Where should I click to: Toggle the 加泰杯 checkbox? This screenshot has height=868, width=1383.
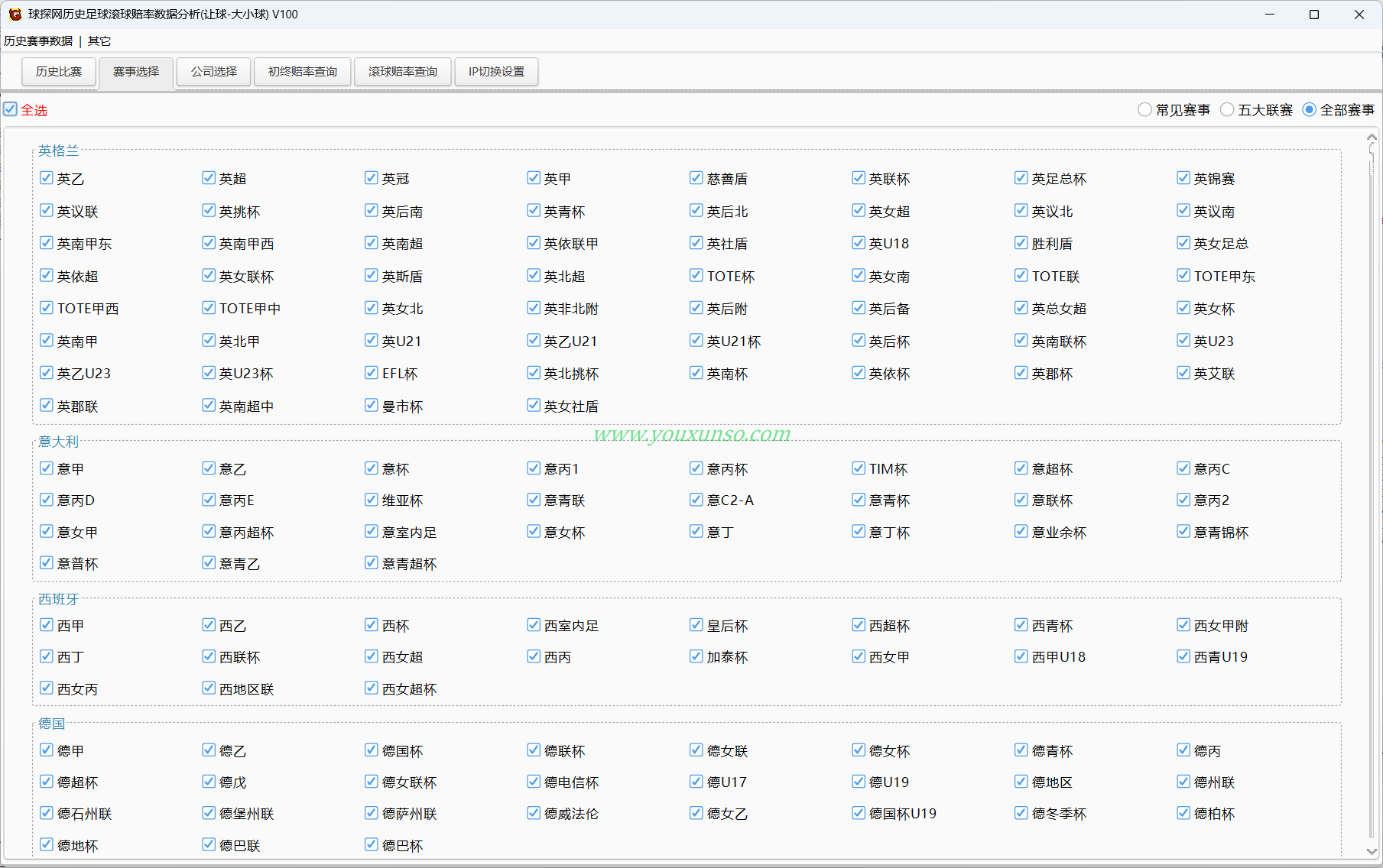point(696,656)
